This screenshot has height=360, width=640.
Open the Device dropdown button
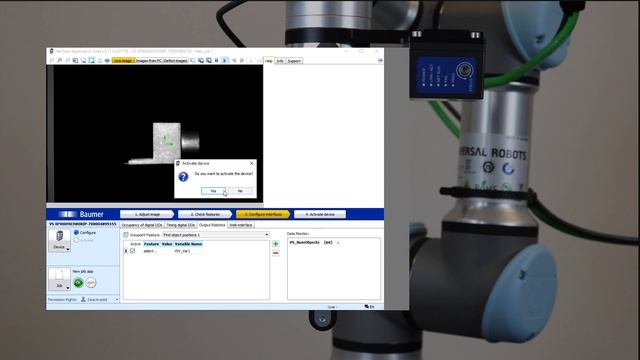tap(60, 240)
